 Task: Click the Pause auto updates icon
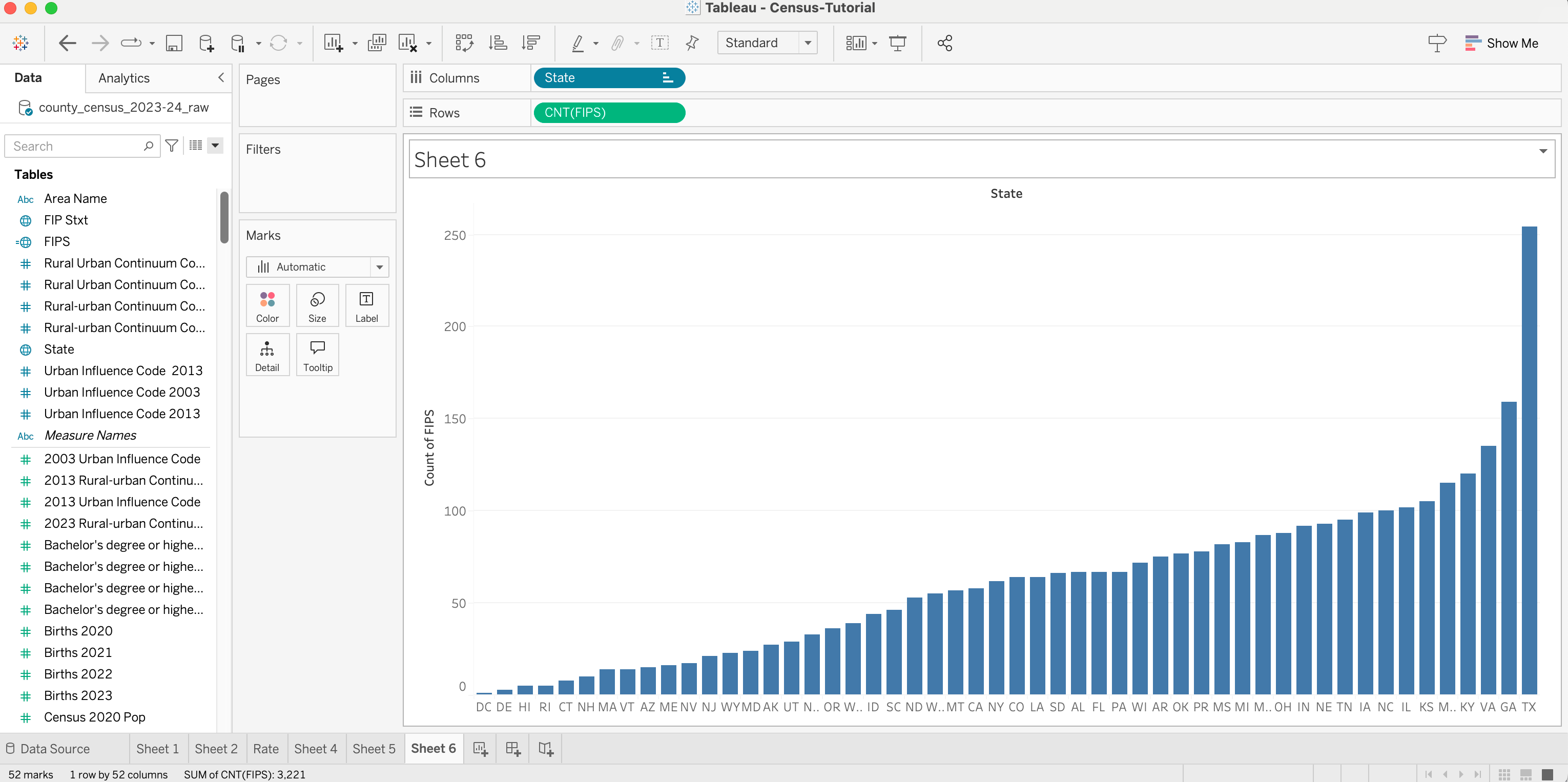click(x=237, y=43)
